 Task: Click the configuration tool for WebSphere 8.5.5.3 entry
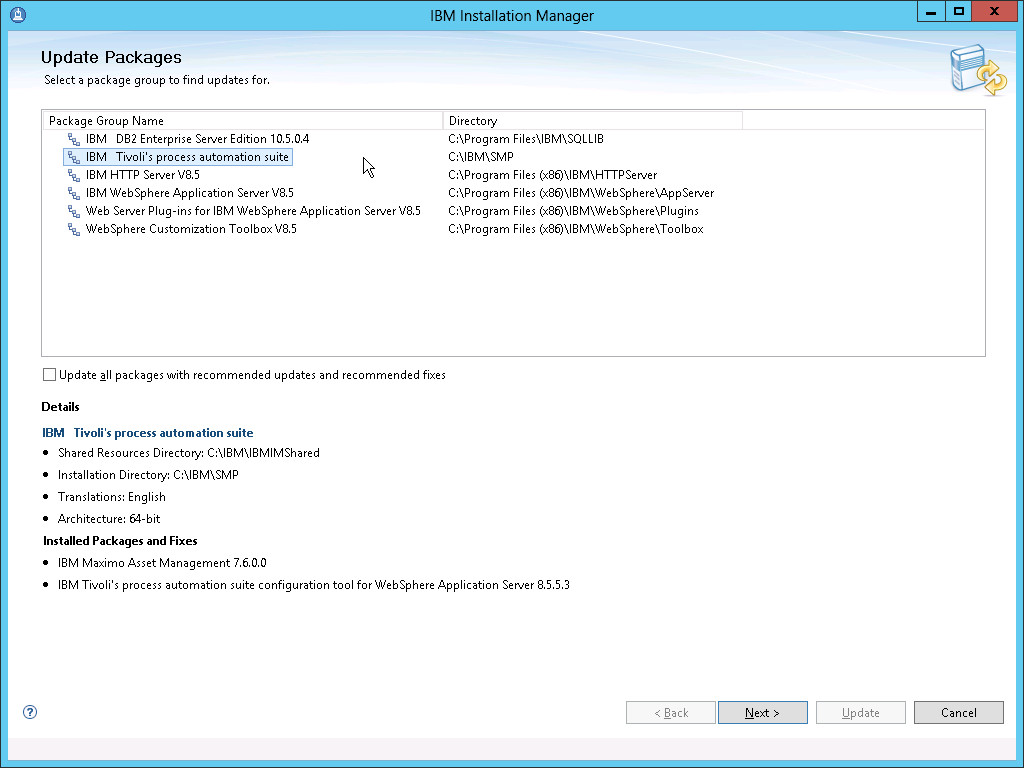(x=313, y=585)
